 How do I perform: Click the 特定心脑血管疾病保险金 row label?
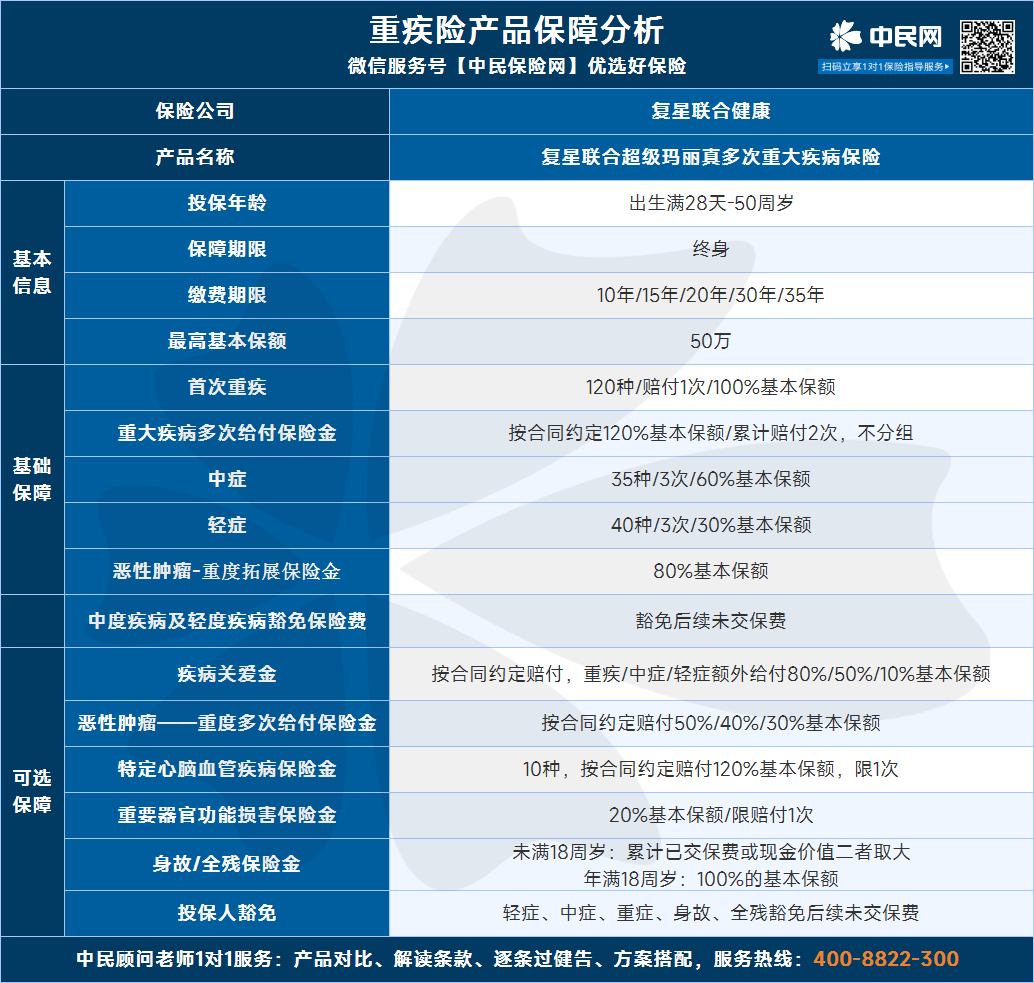(227, 769)
